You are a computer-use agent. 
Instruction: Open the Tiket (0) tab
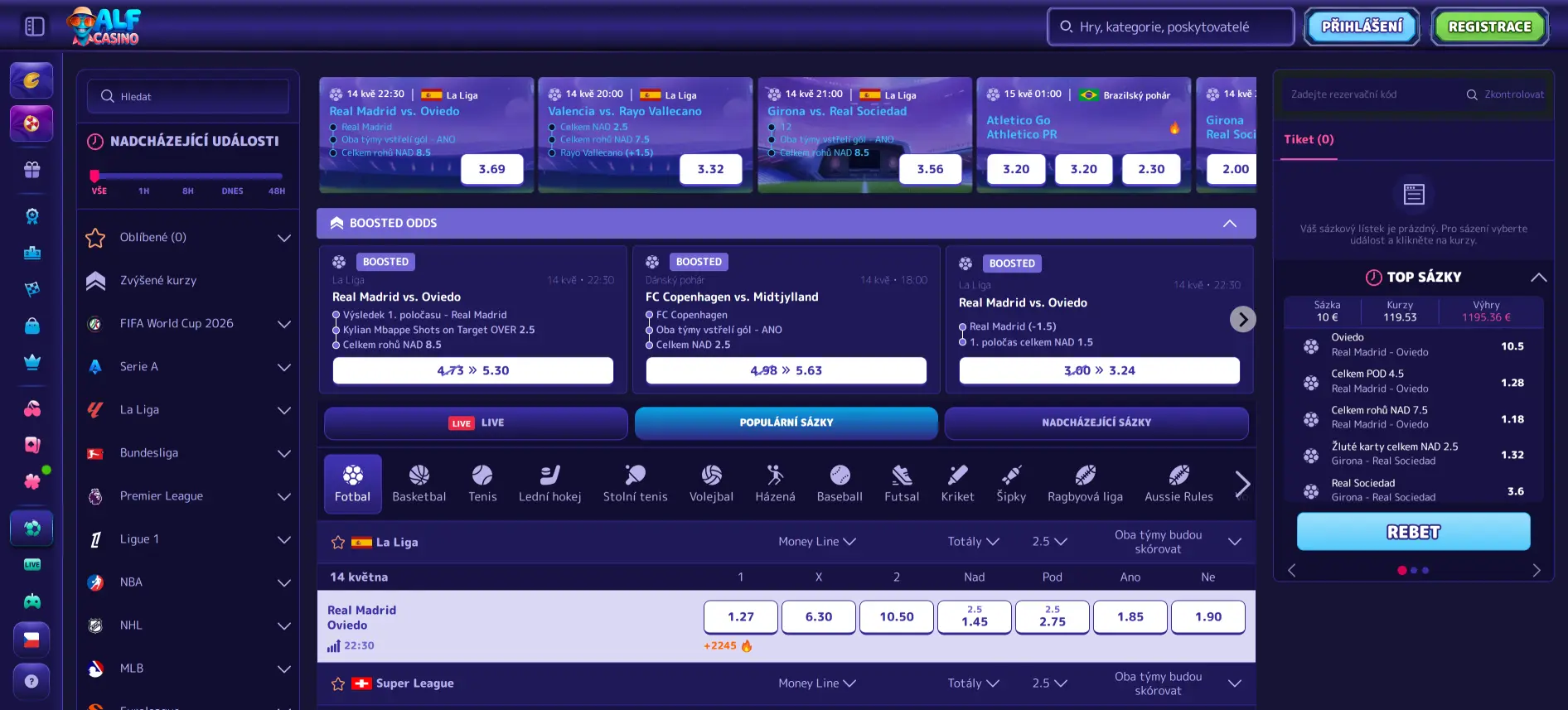tap(1309, 140)
